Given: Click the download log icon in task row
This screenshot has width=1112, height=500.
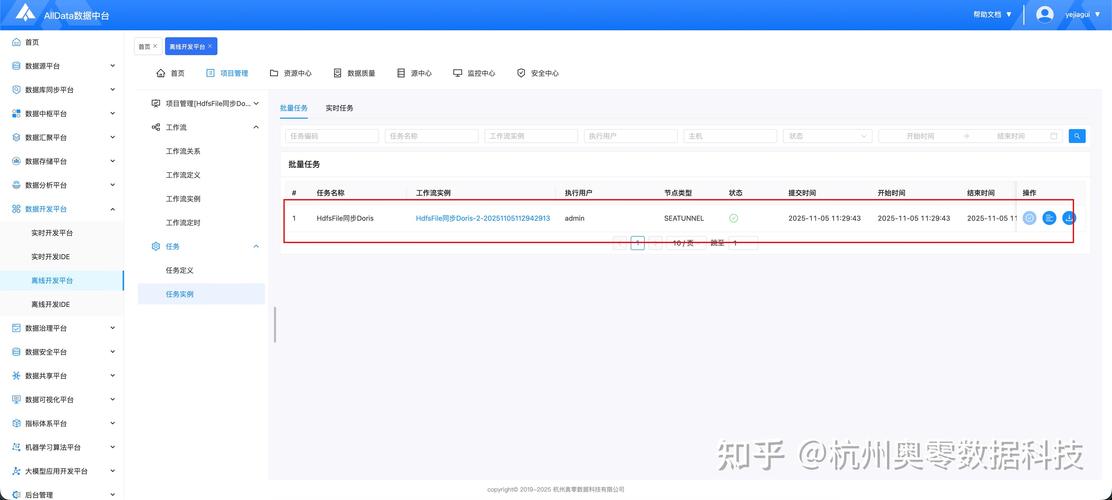Looking at the screenshot, I should pyautogui.click(x=1069, y=218).
